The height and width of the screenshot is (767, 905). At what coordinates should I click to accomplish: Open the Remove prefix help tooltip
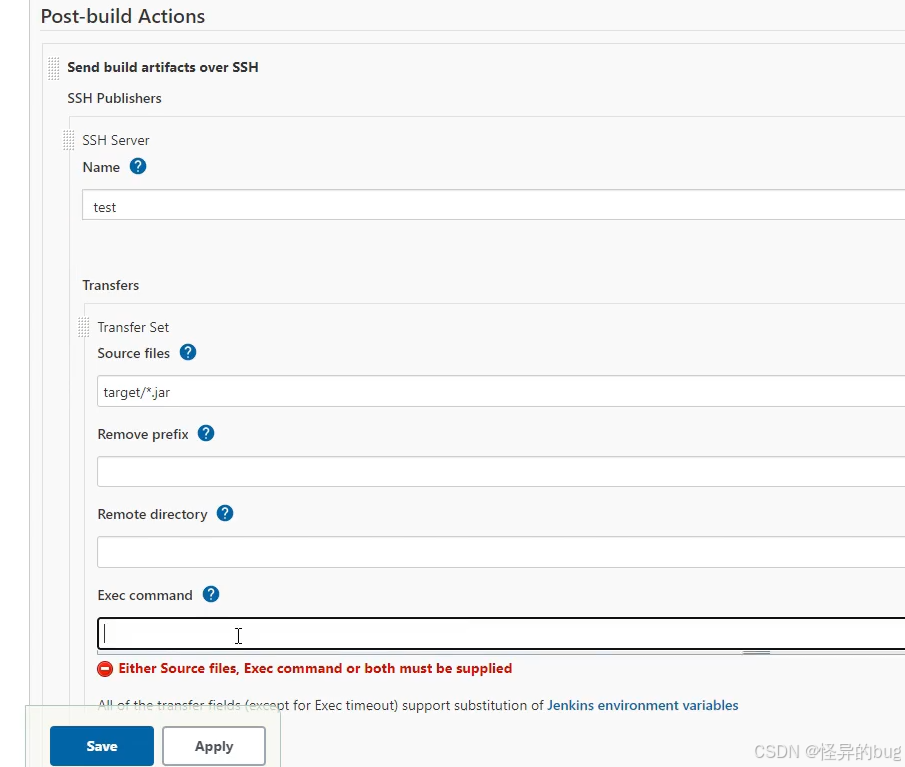206,434
